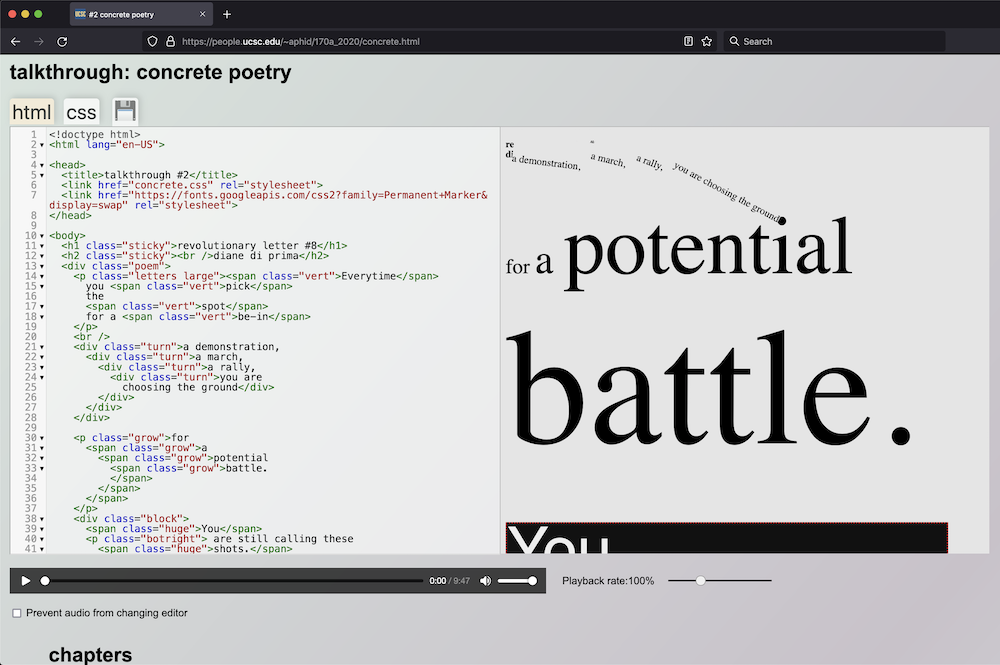Enable Prevent audio from changing editor
Screen dimensions: 1000x665
click(17, 613)
